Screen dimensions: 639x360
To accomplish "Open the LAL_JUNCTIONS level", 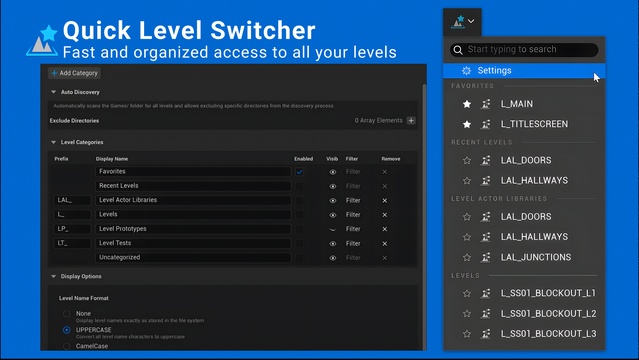I will click(536, 257).
